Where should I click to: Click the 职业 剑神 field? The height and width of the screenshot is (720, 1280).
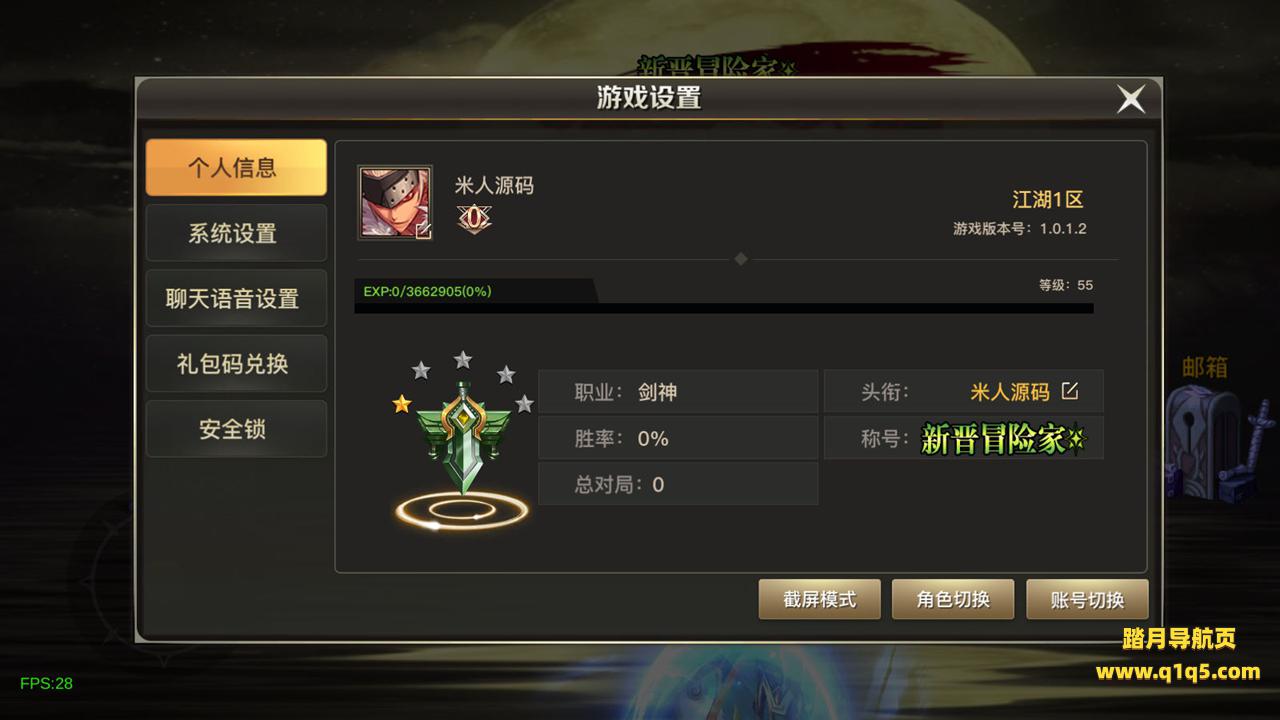click(678, 392)
